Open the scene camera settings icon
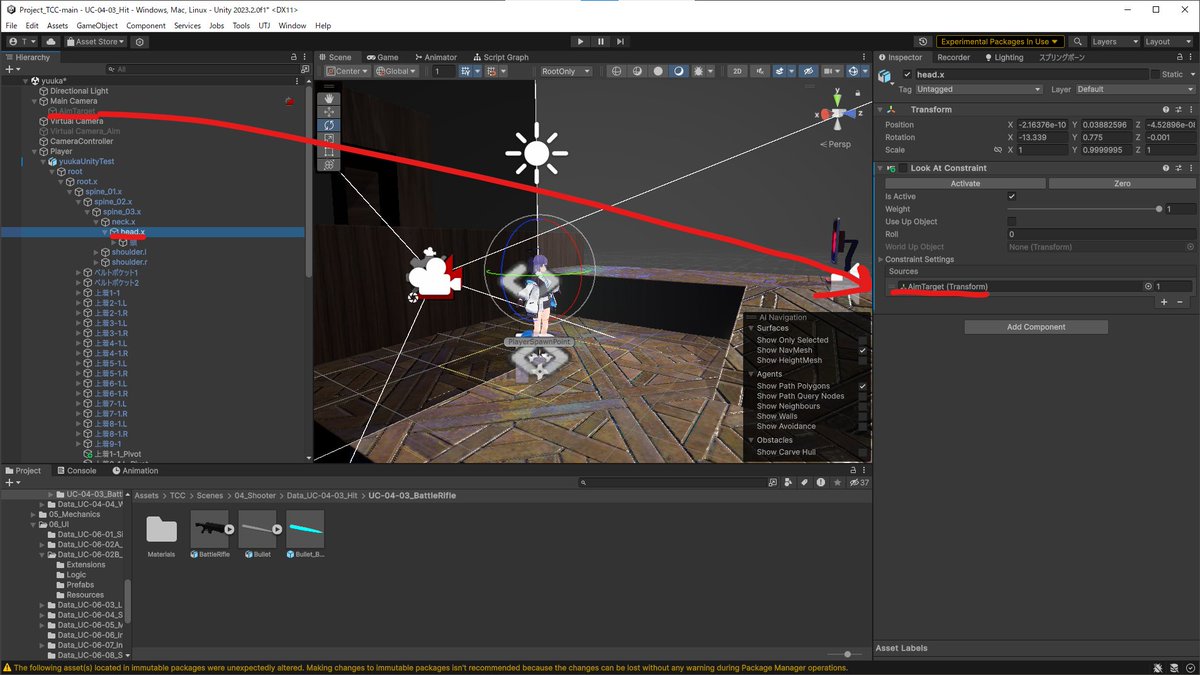1200x675 pixels. (x=831, y=71)
